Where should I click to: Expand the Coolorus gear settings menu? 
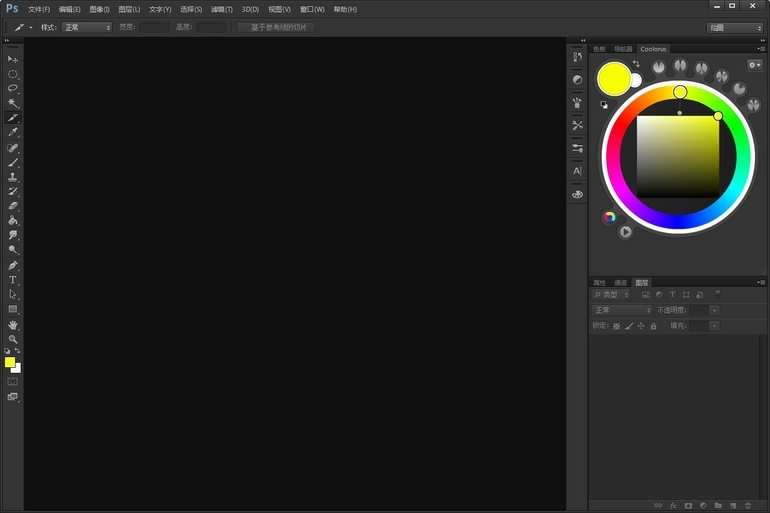pyautogui.click(x=755, y=65)
